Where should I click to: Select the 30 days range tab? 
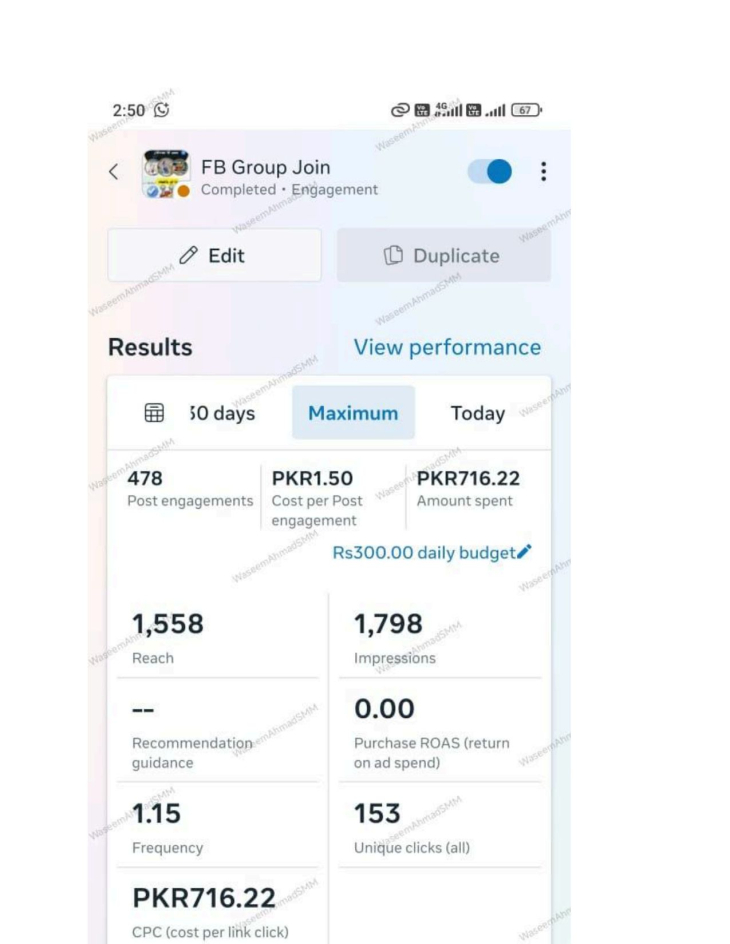[222, 413]
